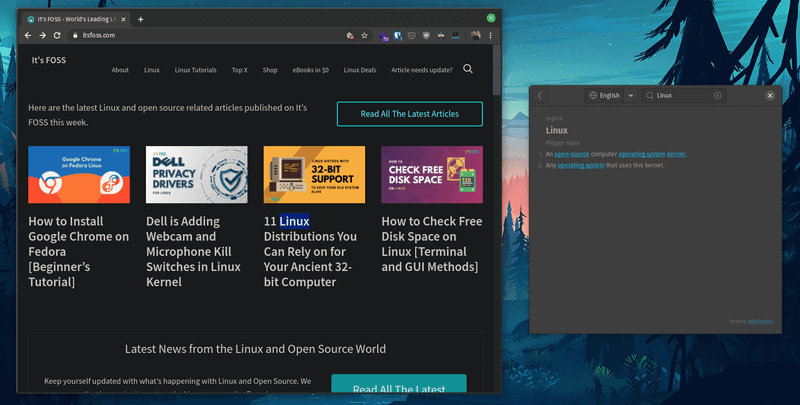This screenshot has width=800, height=405.
Task: Open the 32-Bit Support article thumbnail
Action: pos(314,174)
